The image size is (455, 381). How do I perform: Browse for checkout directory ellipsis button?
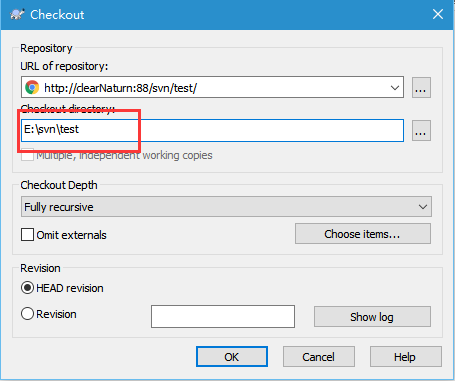tap(421, 130)
